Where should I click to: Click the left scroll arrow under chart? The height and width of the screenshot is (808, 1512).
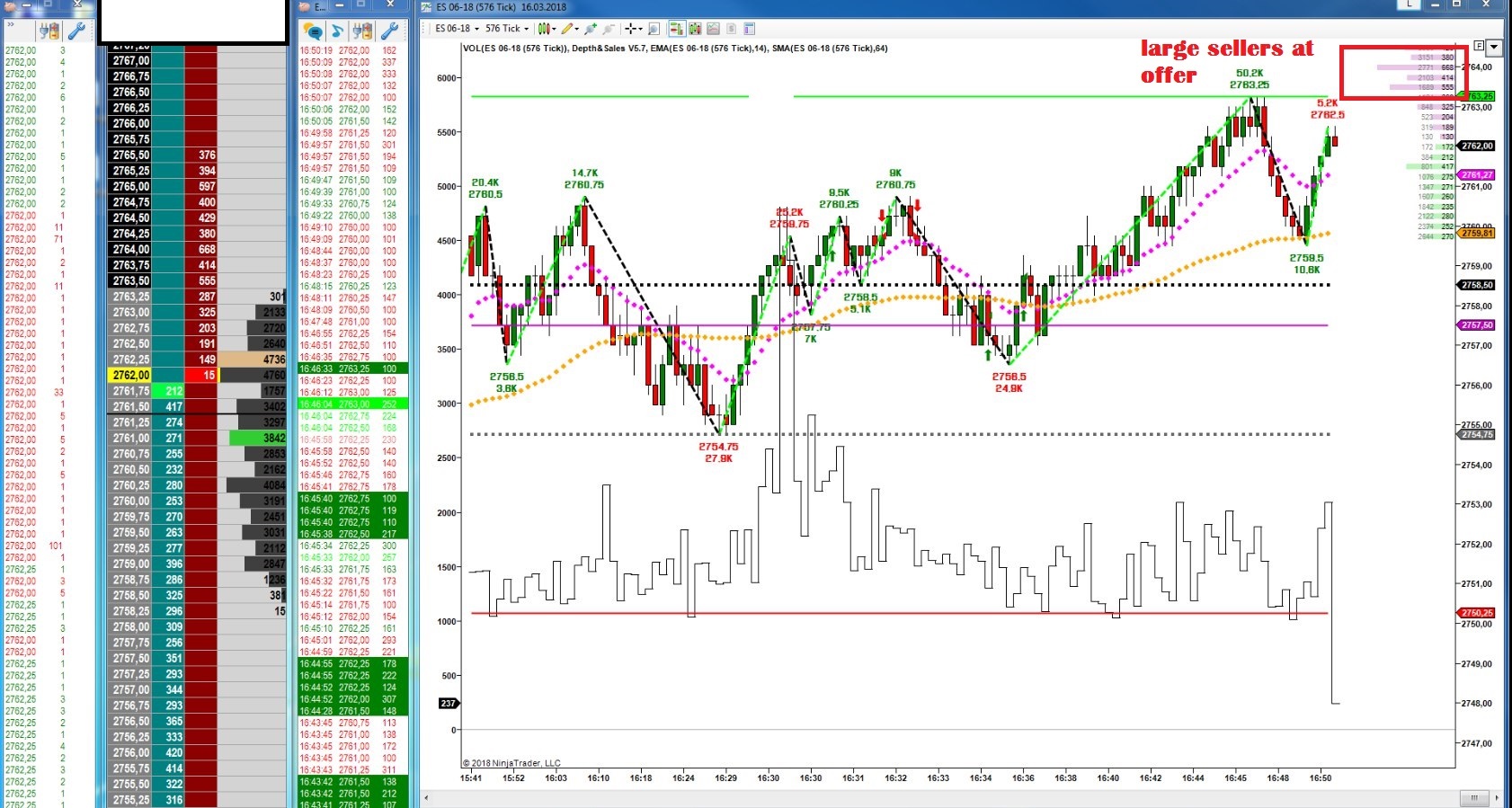426,797
